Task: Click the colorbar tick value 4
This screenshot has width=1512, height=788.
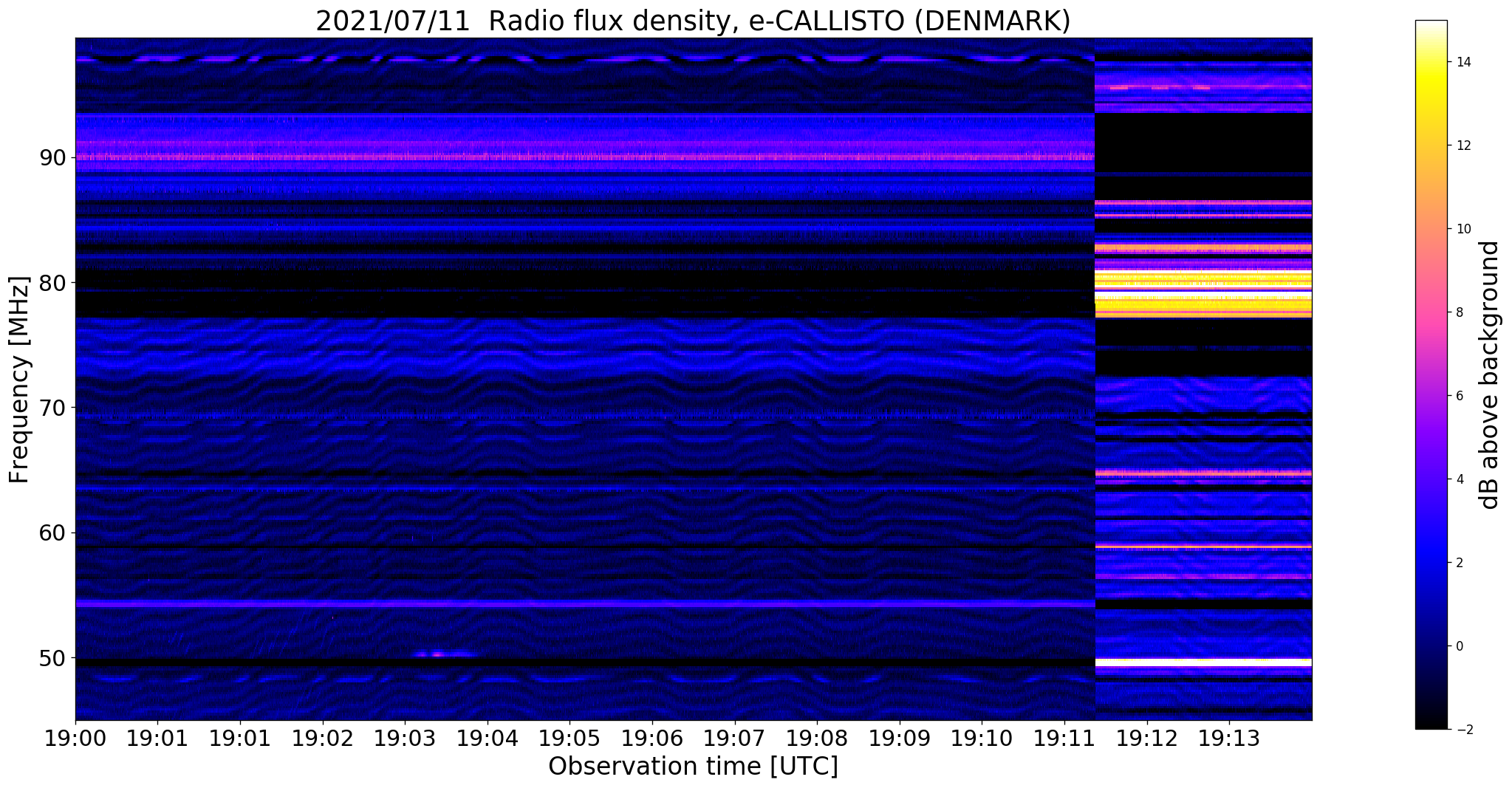Action: (1458, 479)
